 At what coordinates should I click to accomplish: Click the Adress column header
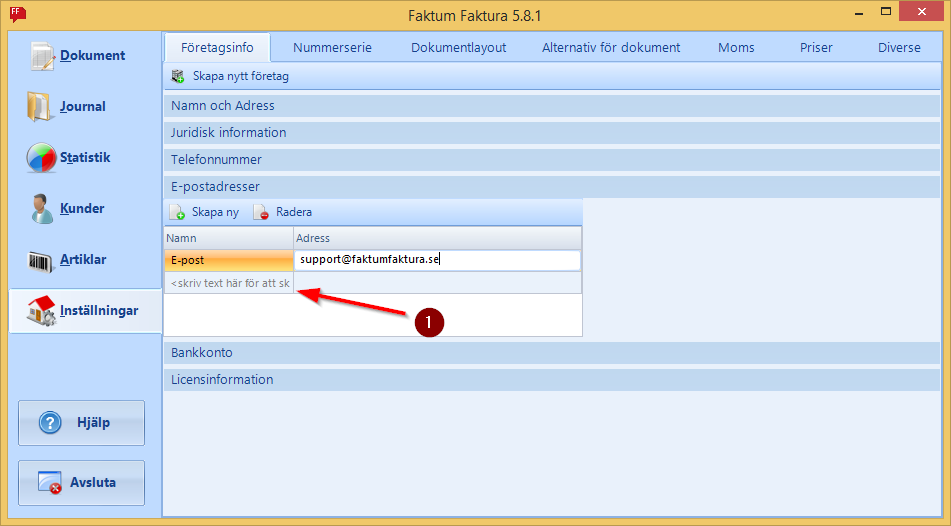(437, 238)
